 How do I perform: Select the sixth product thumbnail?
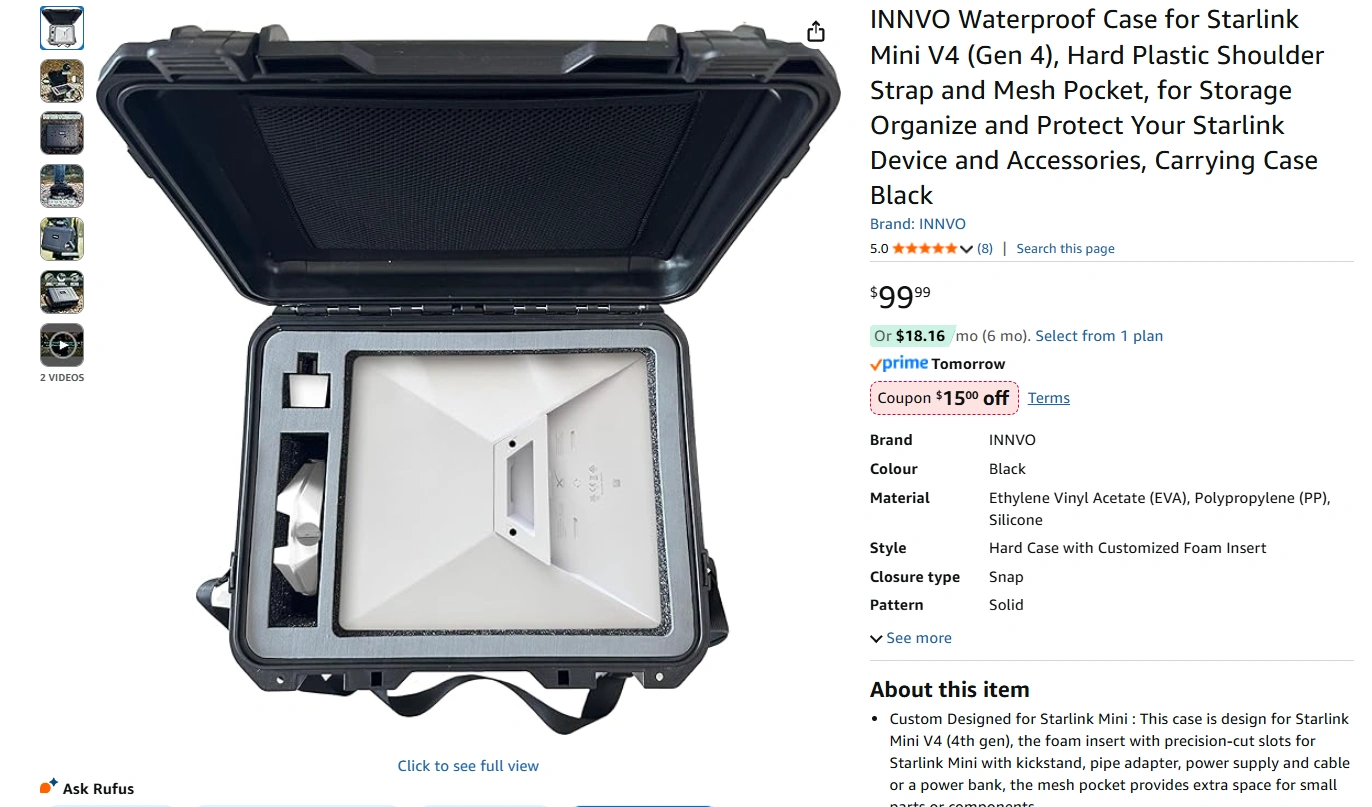point(62,292)
